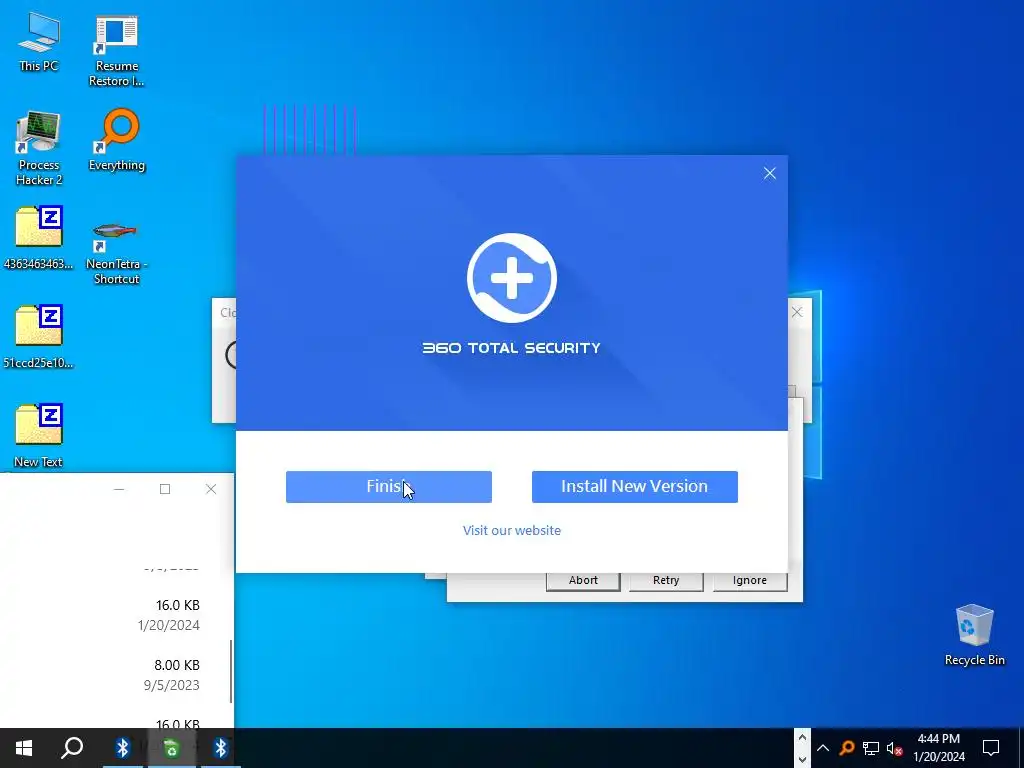
Task: Click the second Bluetooth taskbar app icon
Action: click(x=221, y=748)
